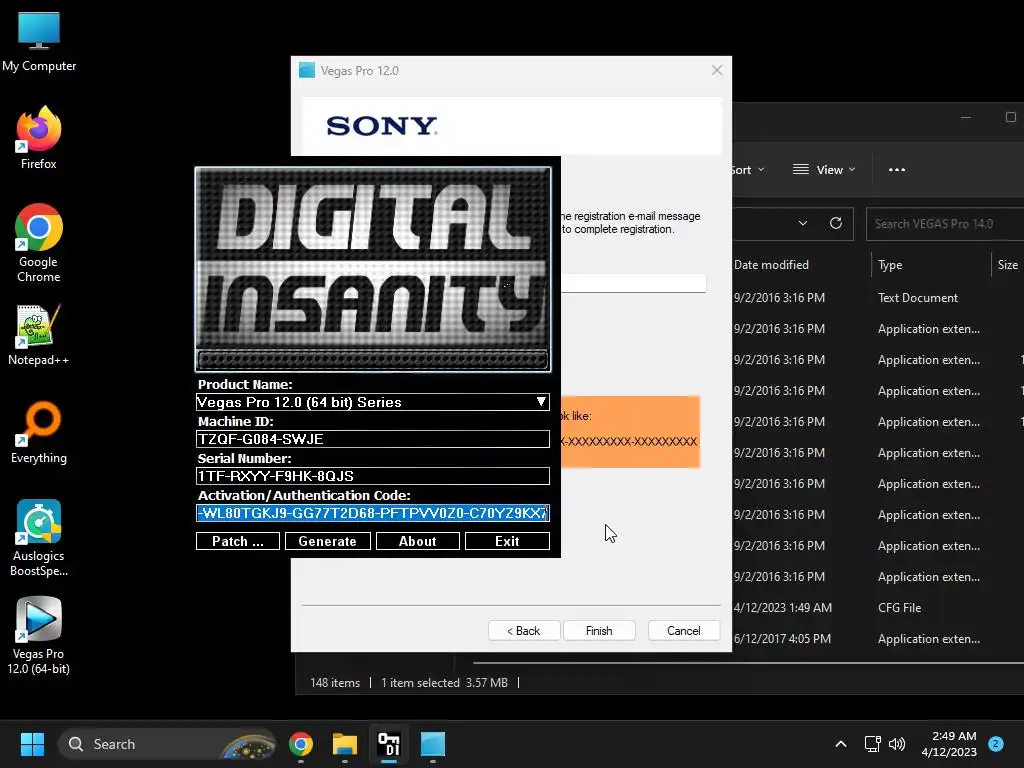Launch Firefox from desktop
Image resolution: width=1024 pixels, height=768 pixels.
pyautogui.click(x=39, y=138)
